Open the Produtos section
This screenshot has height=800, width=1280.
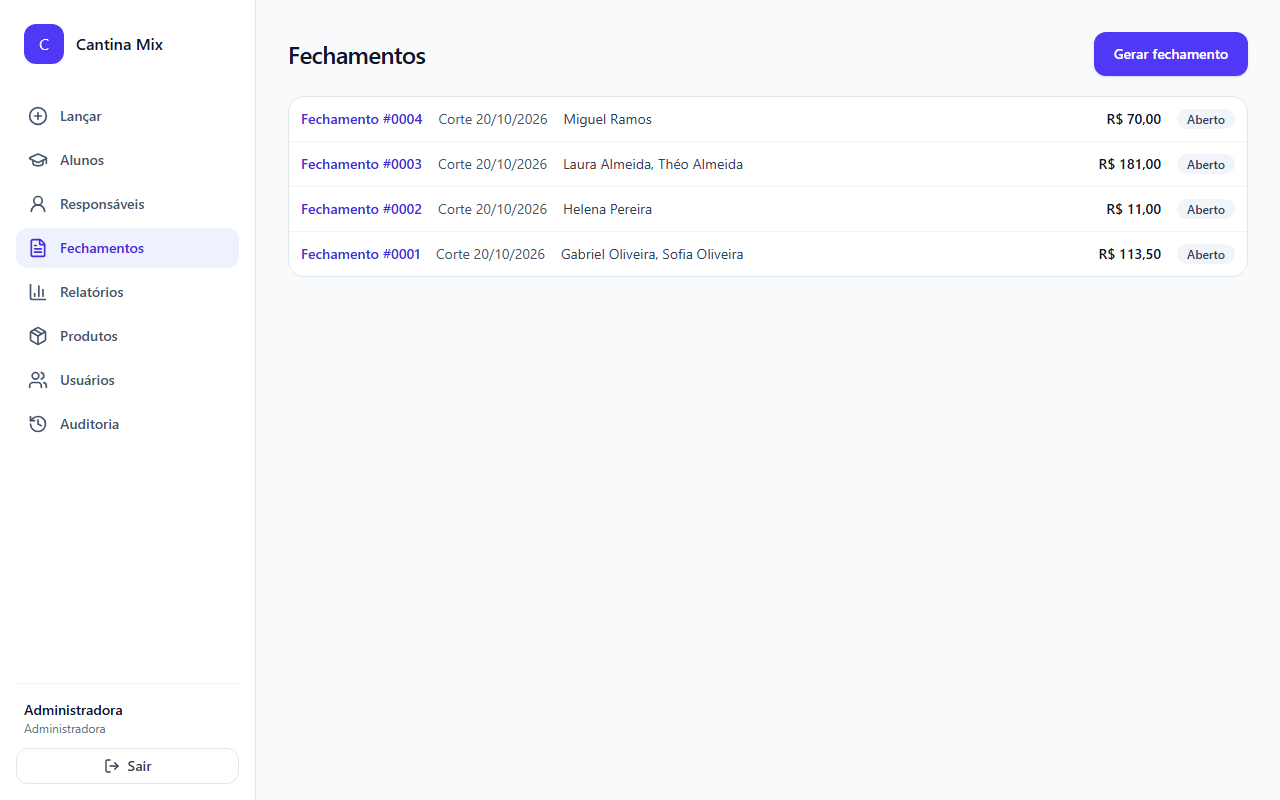127,336
